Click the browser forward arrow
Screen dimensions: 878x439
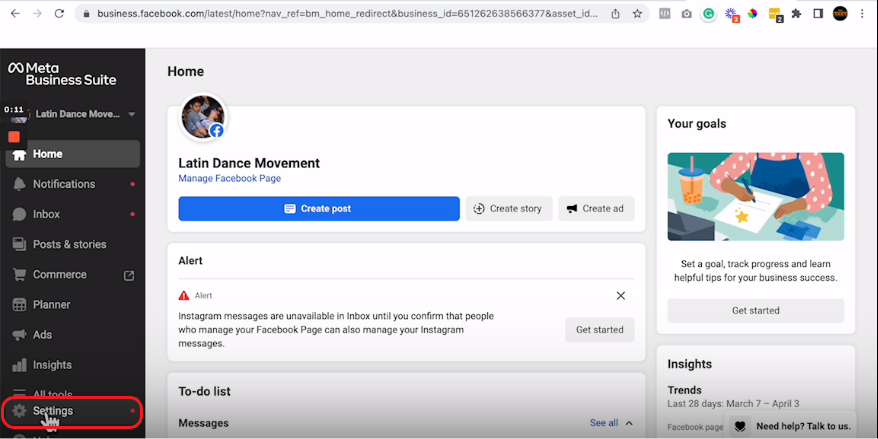point(37,13)
